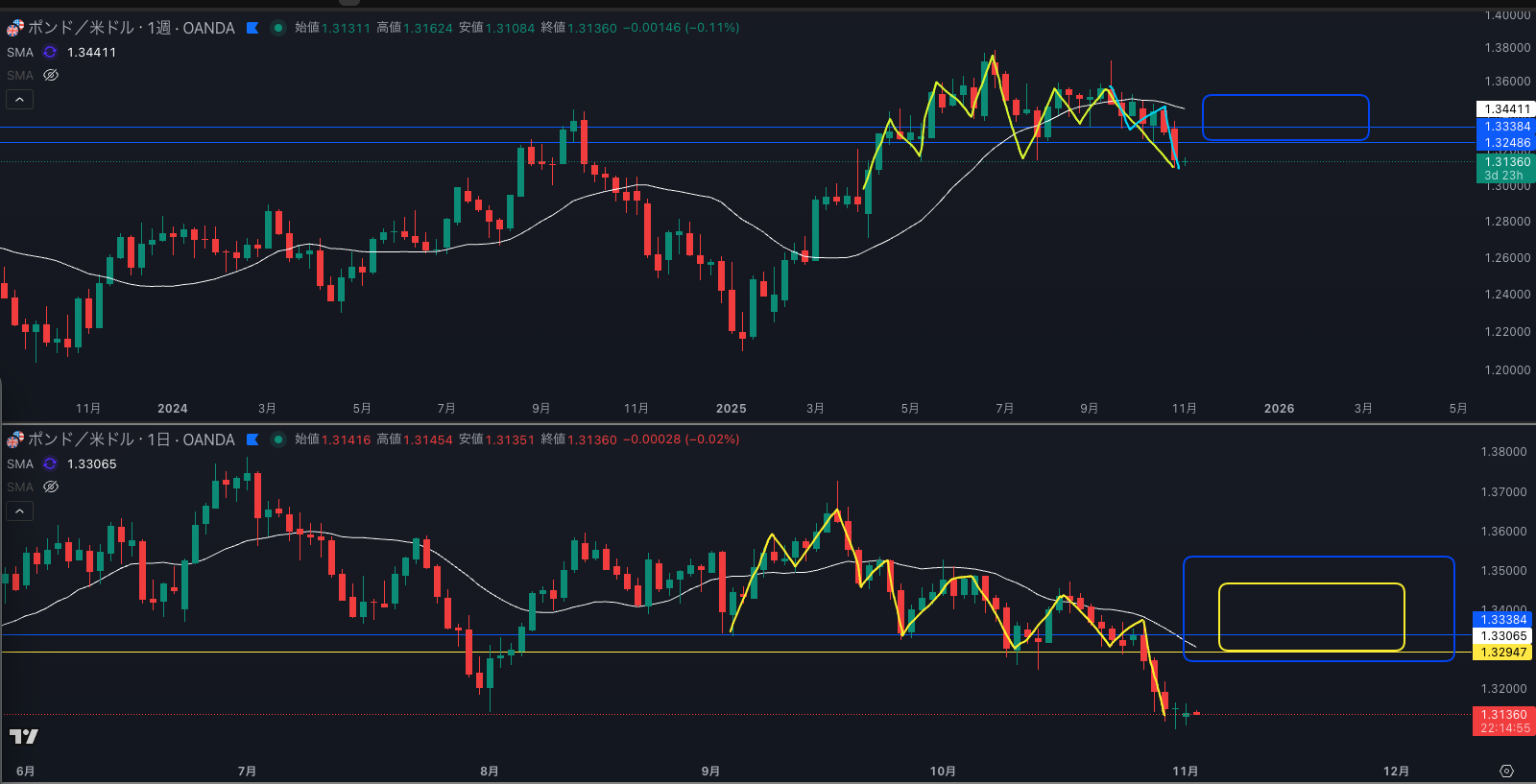Viewport: 1536px width, 784px height.
Task: Open chart settings via bottom-right gear icon
Action: [1506, 771]
